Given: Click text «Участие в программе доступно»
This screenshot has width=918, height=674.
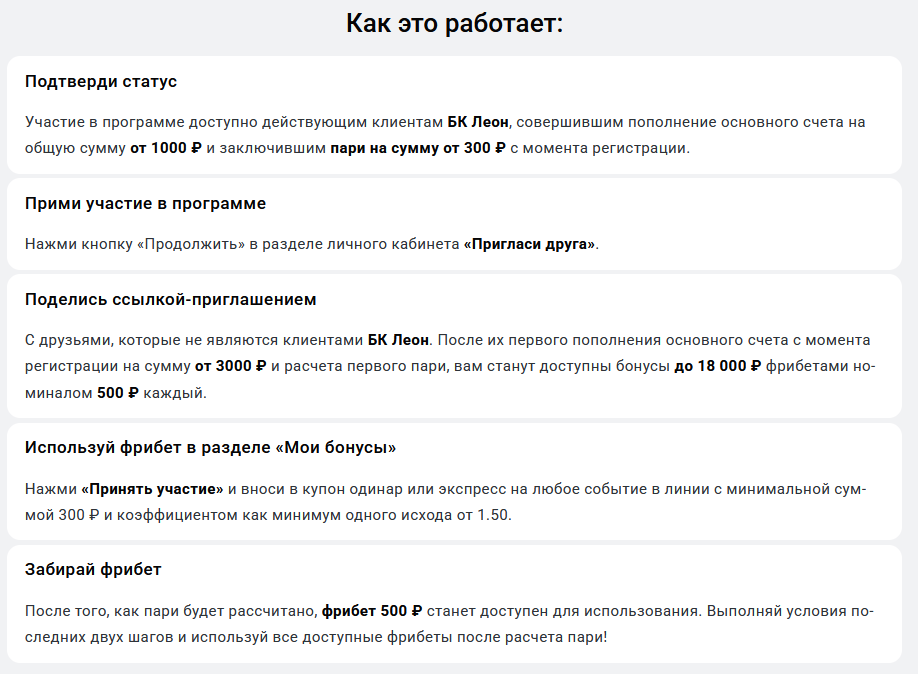Looking at the screenshot, I should 141,122.
